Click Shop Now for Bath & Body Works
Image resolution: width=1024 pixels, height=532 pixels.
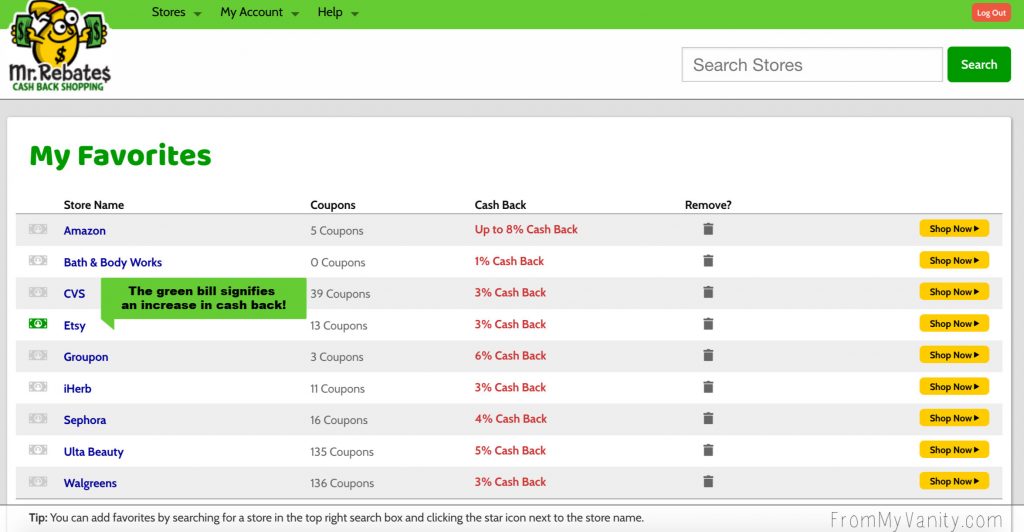(953, 260)
